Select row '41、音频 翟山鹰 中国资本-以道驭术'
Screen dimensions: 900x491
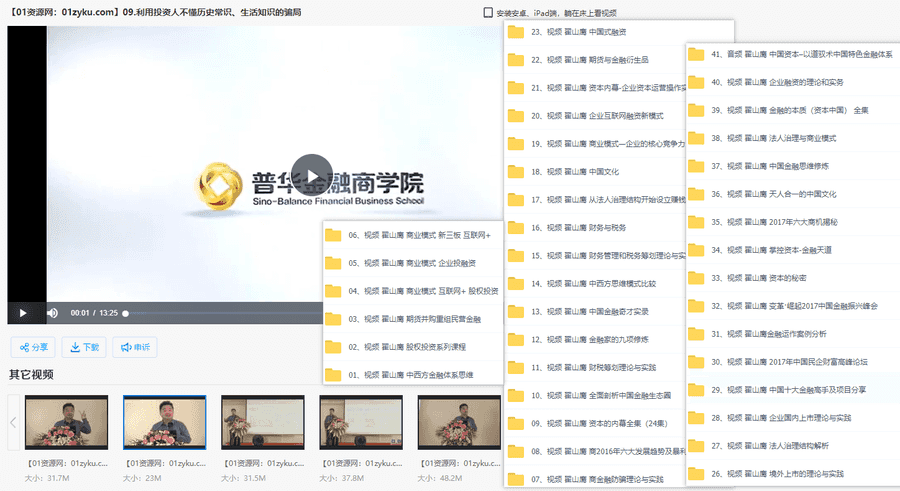(793, 55)
